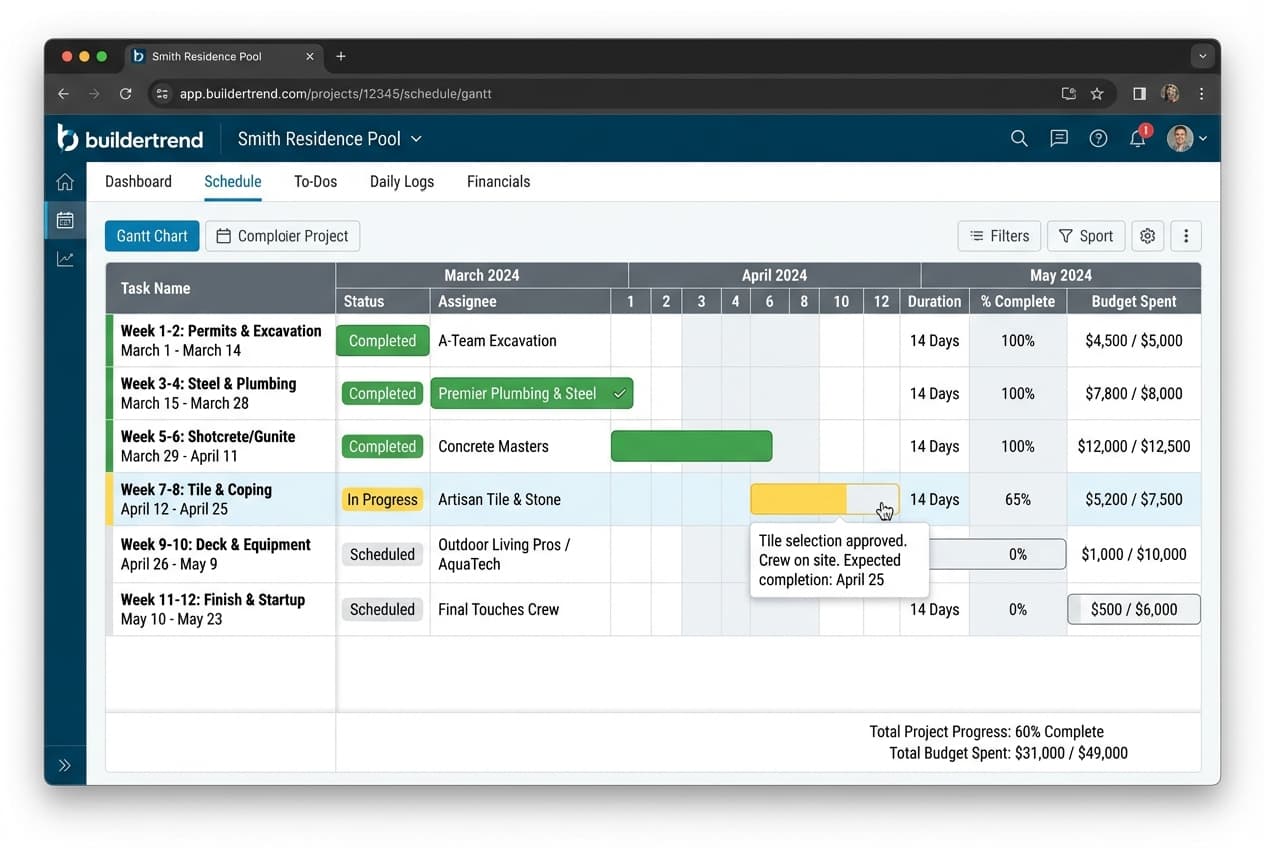
Task: Click the home icon in the sidebar
Action: click(x=64, y=182)
